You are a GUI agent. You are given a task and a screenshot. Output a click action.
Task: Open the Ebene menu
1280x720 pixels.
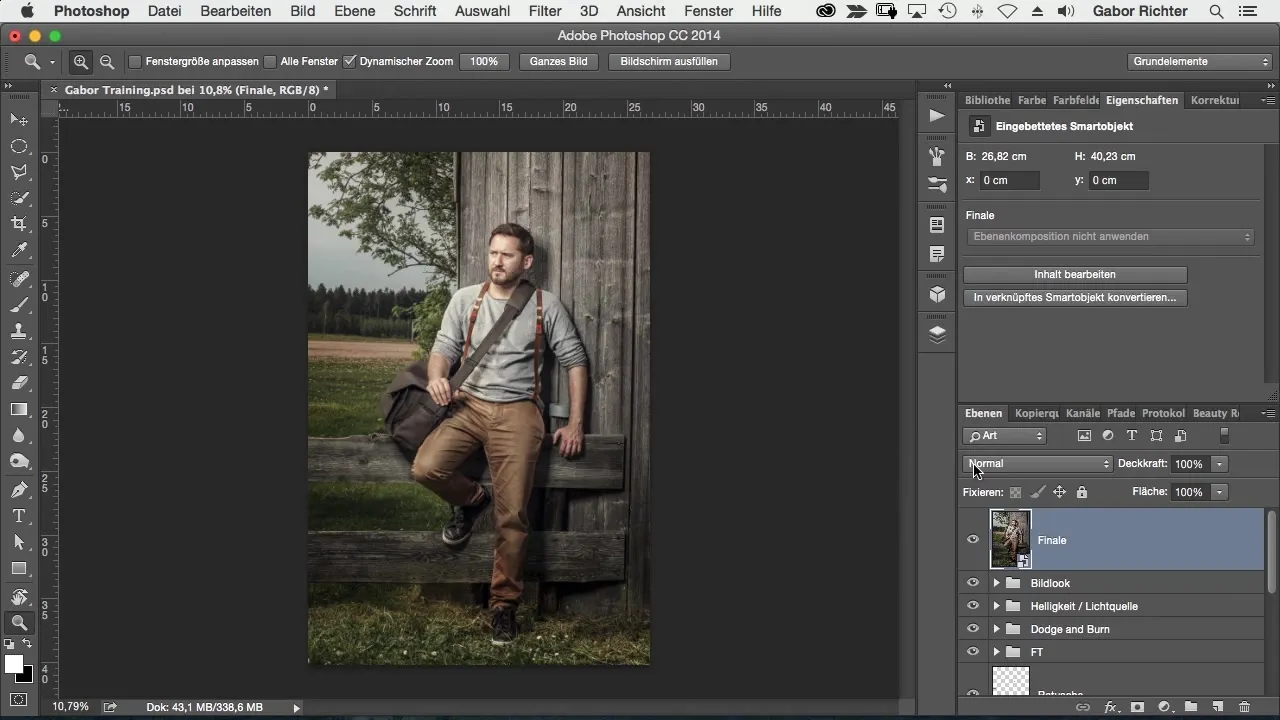click(355, 11)
